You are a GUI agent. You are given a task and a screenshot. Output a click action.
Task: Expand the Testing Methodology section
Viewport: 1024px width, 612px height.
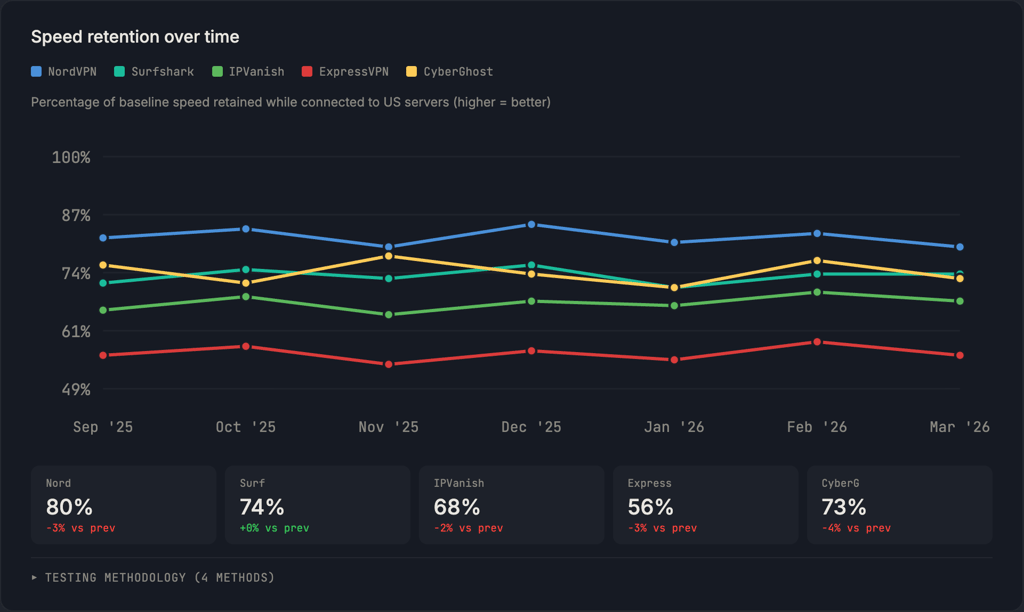tap(153, 577)
